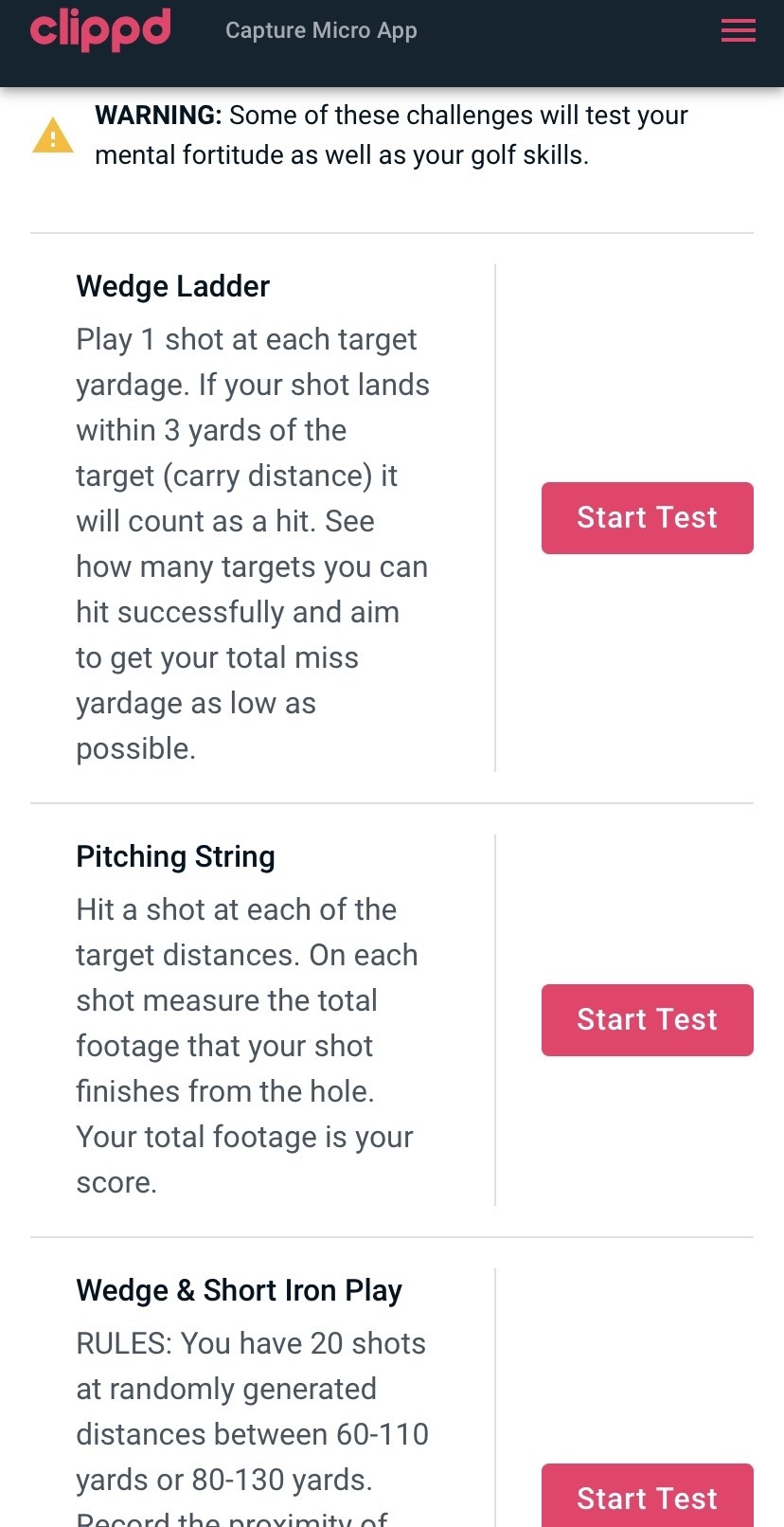This screenshot has width=784, height=1527.
Task: Click the Wedge & Short Iron Play rules text
Action: pyautogui.click(x=252, y=1411)
